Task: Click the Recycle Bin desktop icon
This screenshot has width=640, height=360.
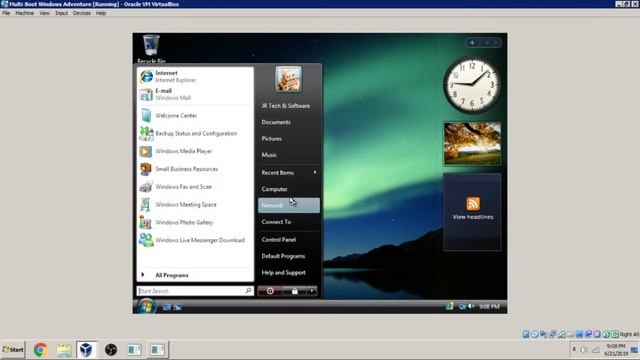Action: (151, 49)
